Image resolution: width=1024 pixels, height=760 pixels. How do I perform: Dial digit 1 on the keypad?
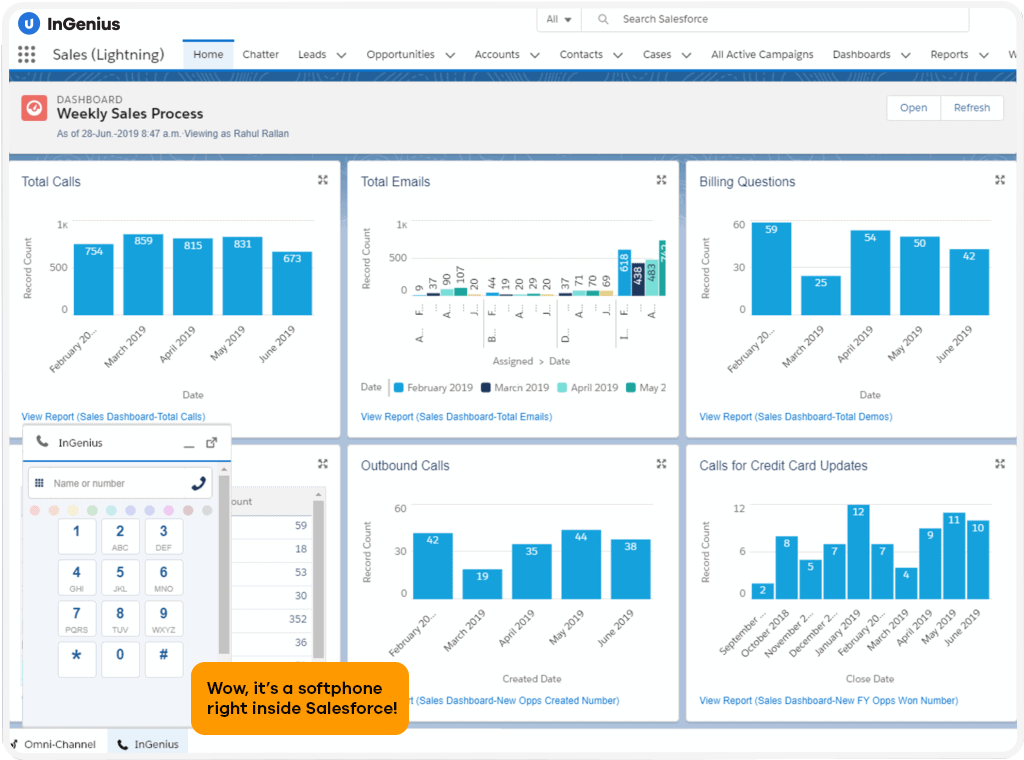(x=77, y=537)
